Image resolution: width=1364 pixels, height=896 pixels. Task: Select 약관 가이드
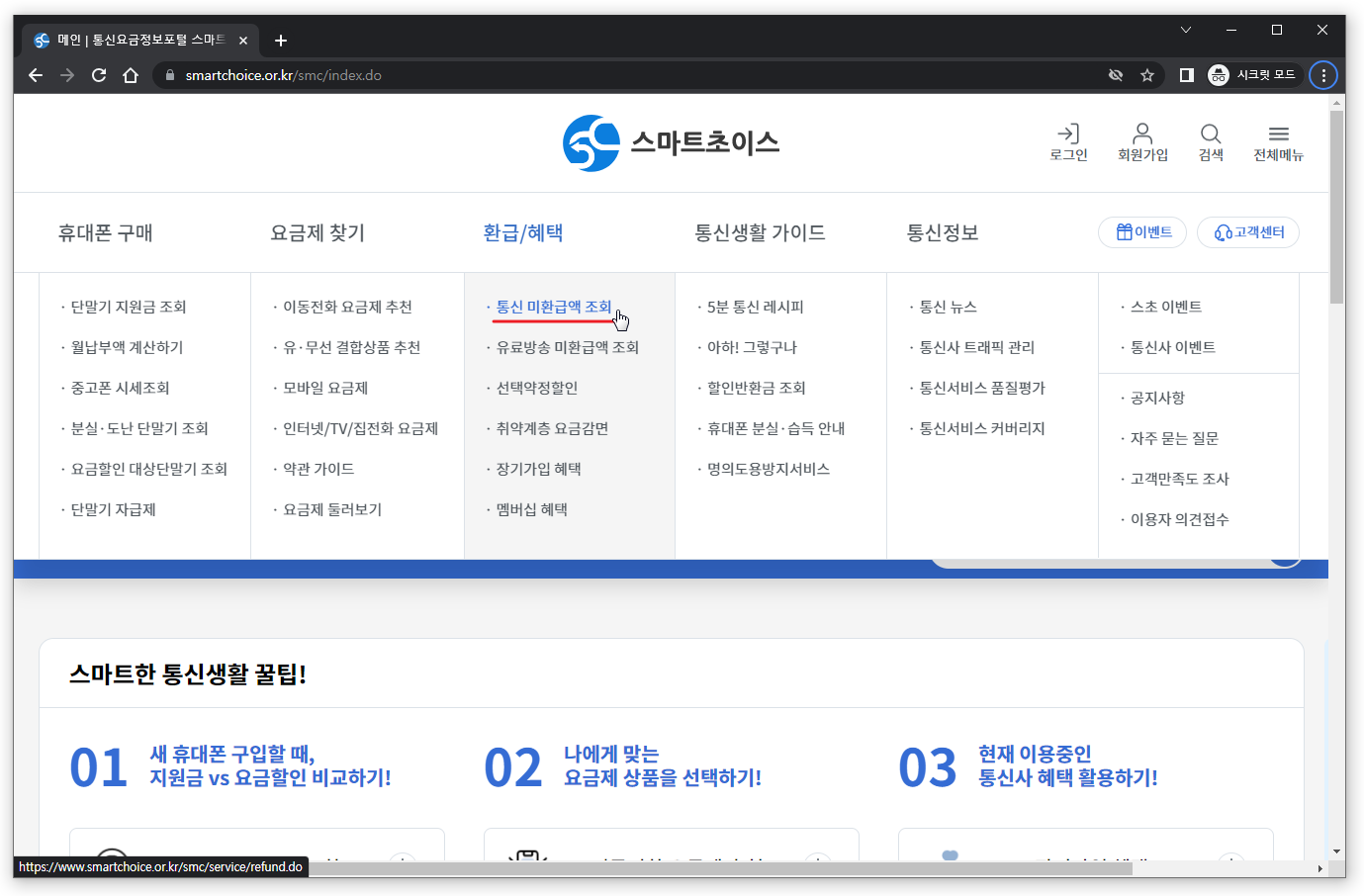318,469
